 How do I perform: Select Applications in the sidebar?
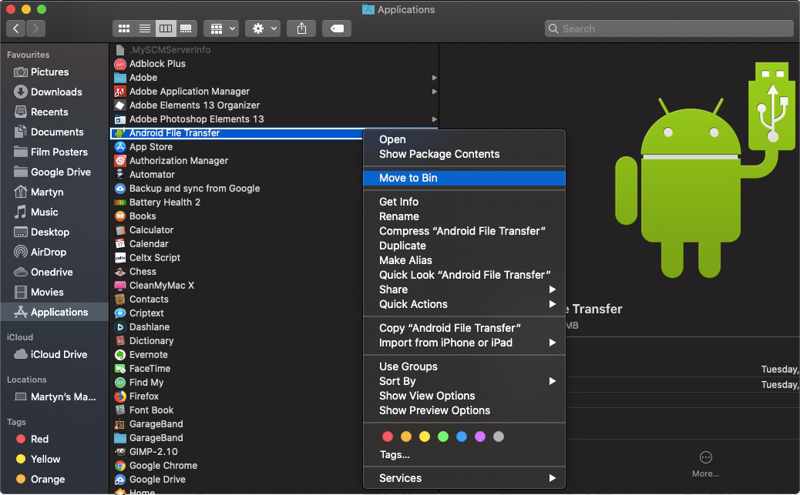(54, 312)
